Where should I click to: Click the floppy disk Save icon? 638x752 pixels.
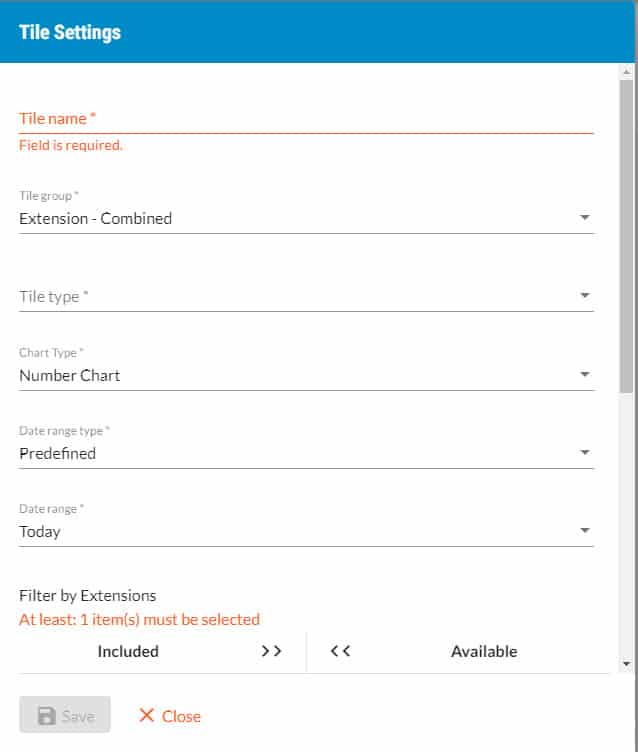[x=47, y=716]
